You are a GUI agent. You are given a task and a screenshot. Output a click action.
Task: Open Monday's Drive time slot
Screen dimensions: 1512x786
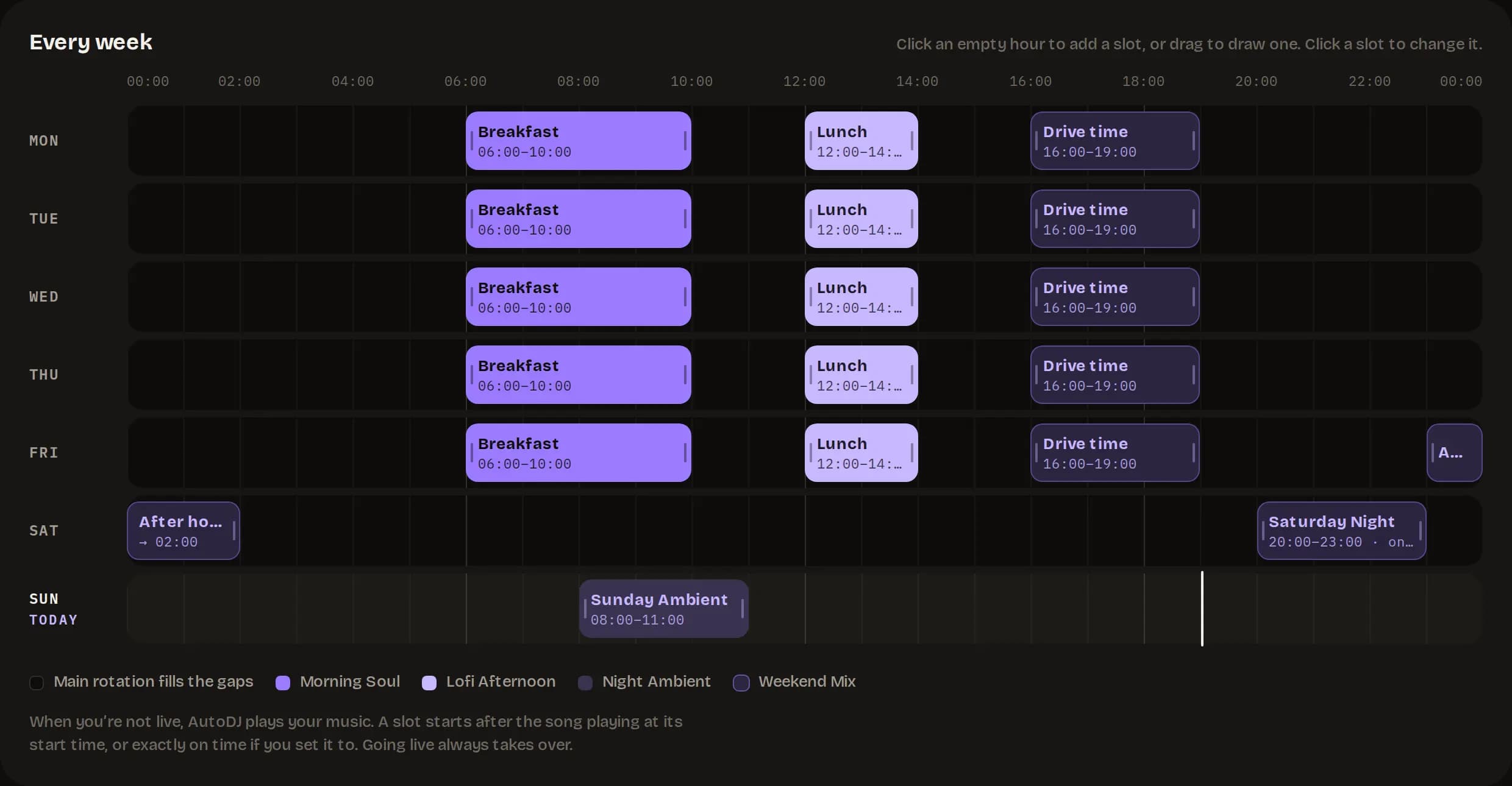click(x=1114, y=141)
